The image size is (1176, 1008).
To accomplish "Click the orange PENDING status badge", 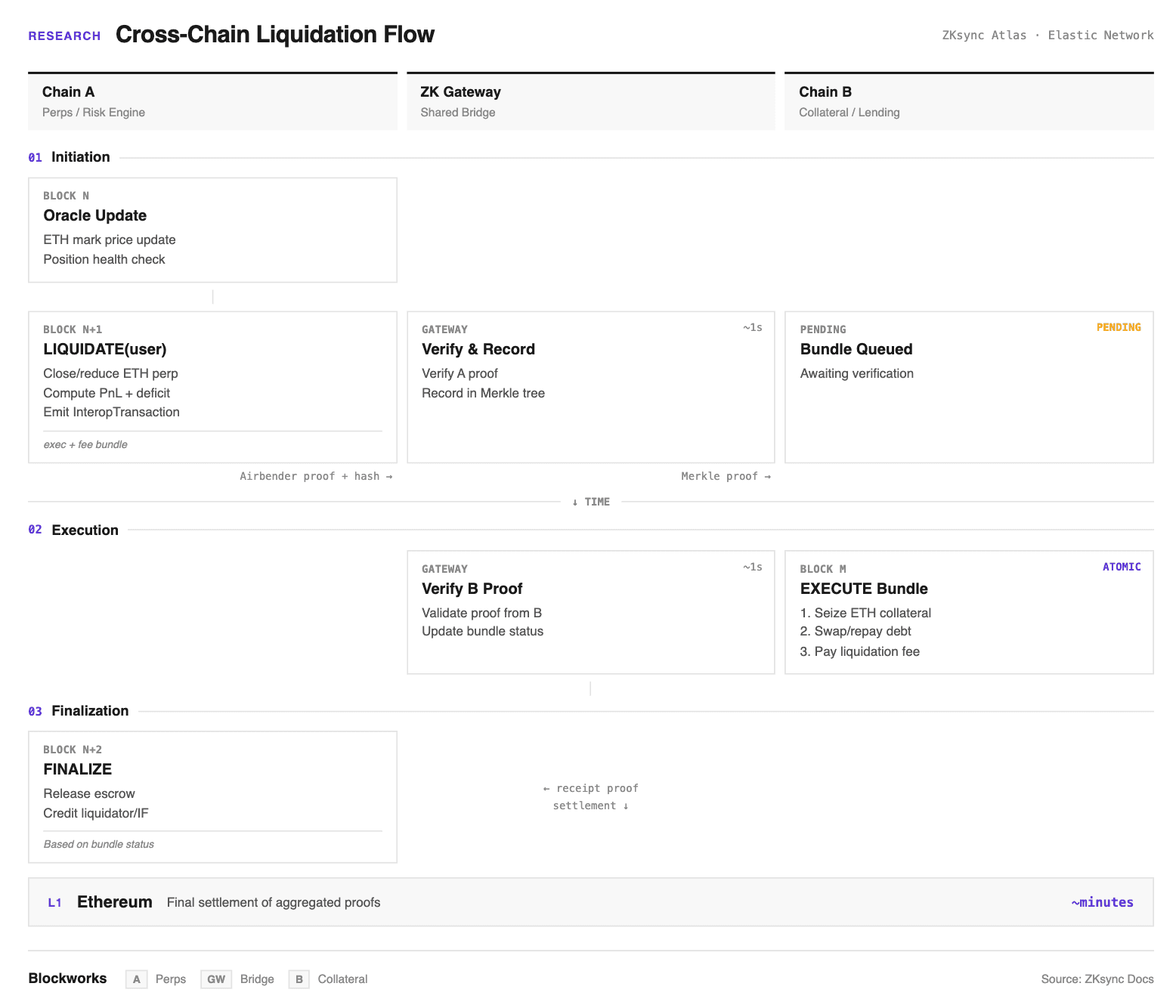I will pos(1118,327).
